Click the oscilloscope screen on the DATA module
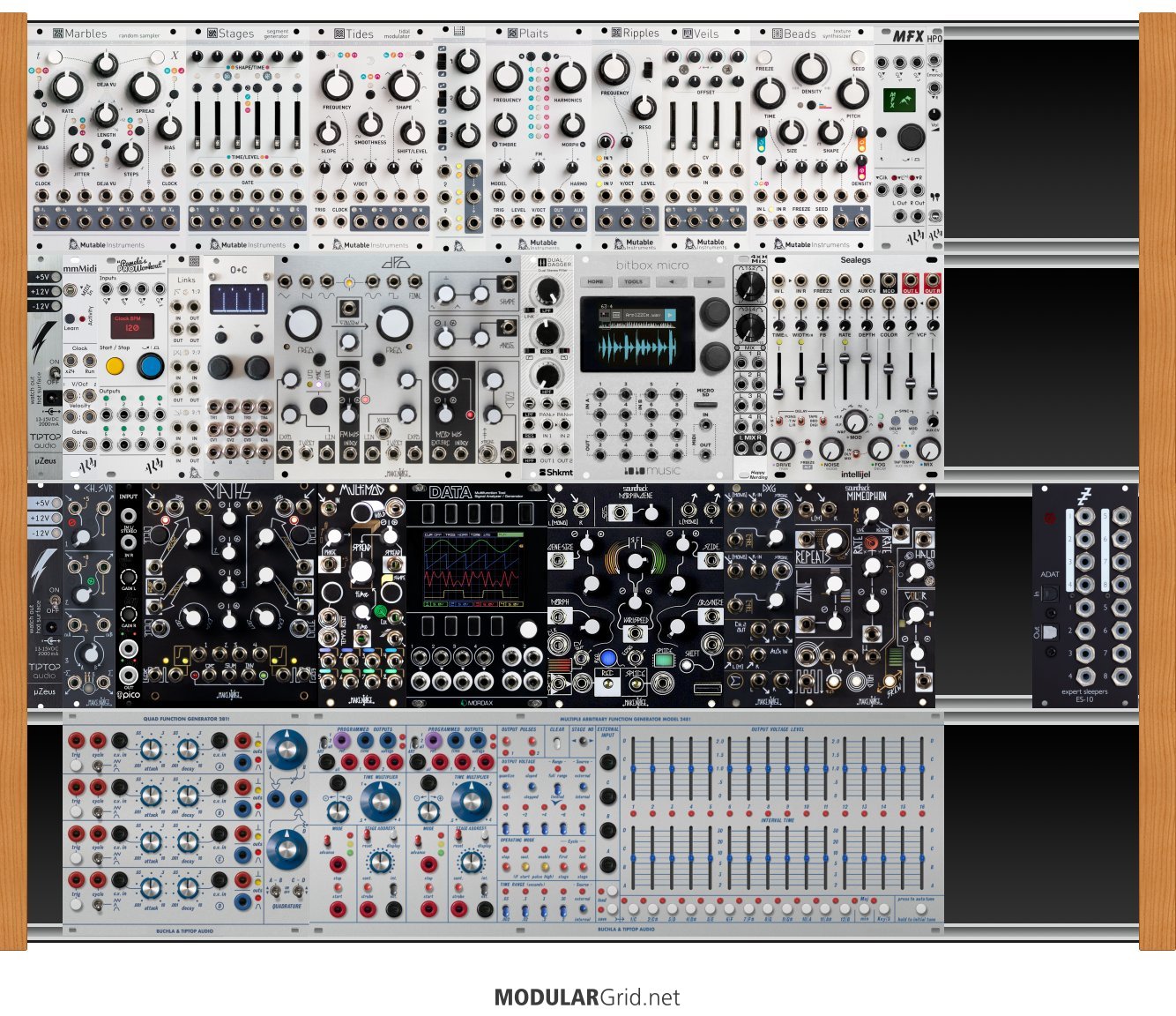The height and width of the screenshot is (1016, 1176). pos(475,569)
